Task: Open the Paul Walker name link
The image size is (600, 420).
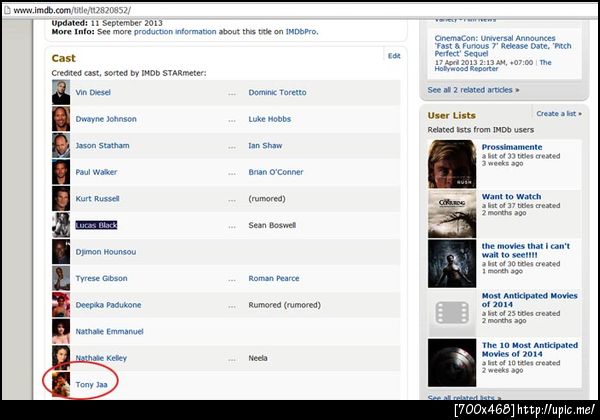Action: (x=96, y=172)
